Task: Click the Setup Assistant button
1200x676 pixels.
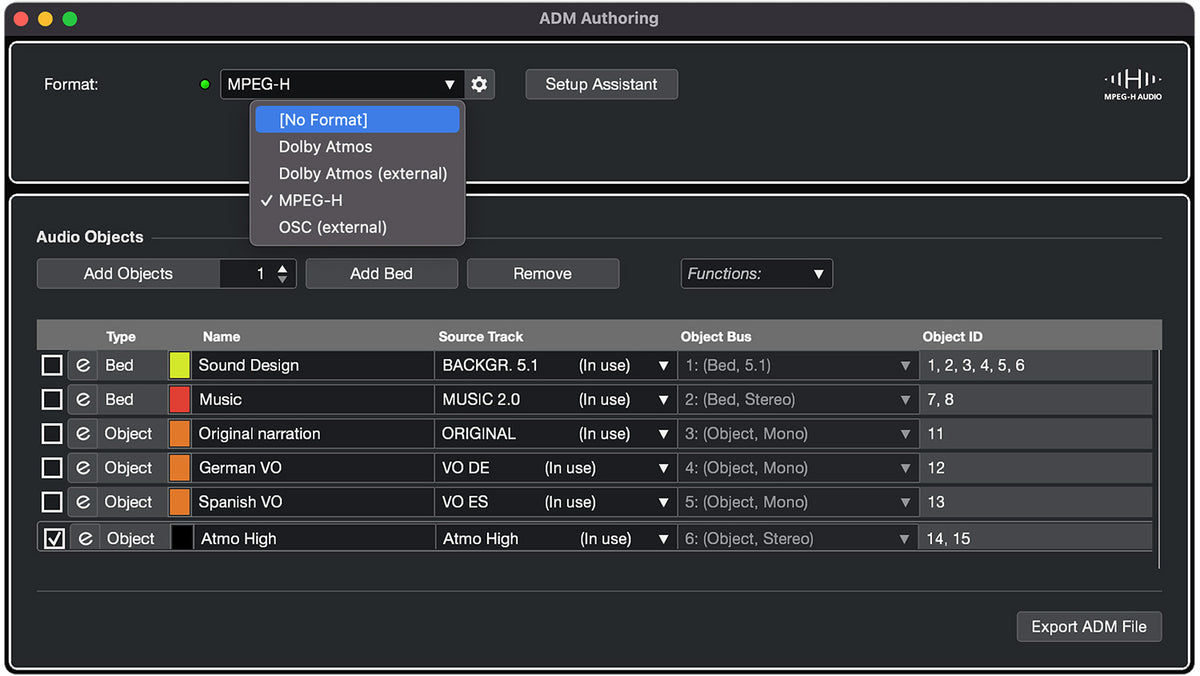Action: (x=601, y=84)
